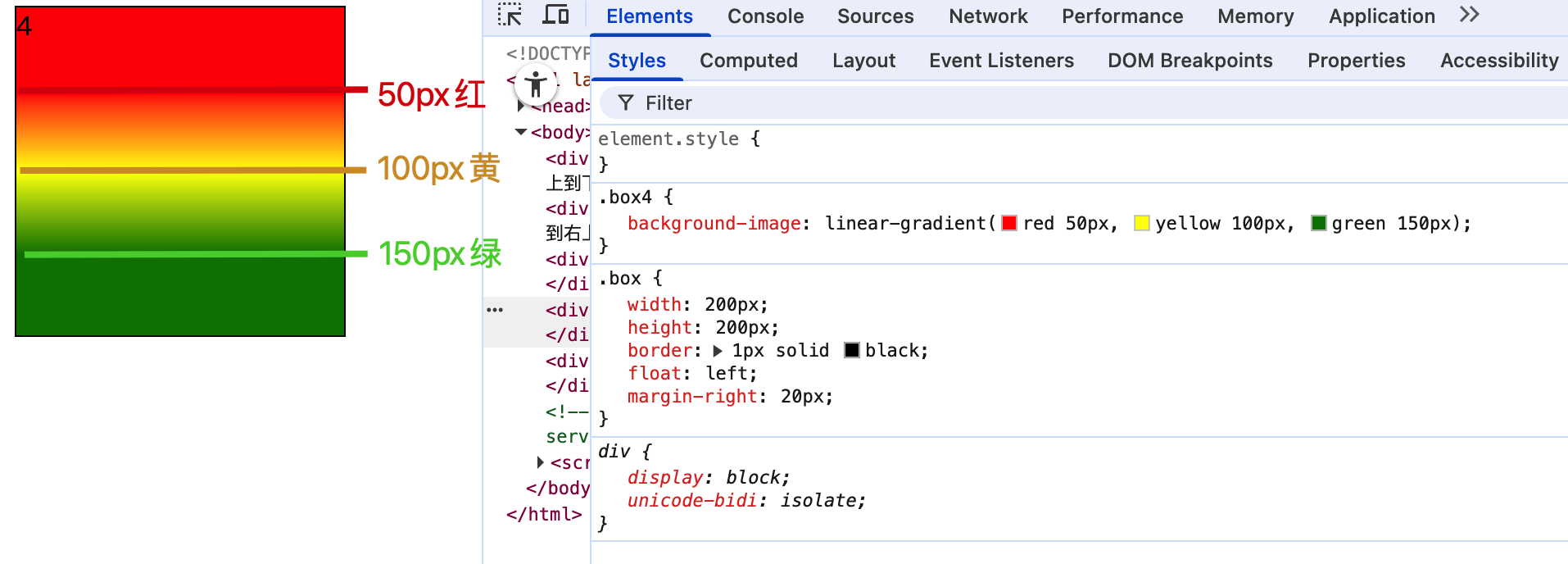
Task: Activate the inspect element picker icon
Action: pos(510,16)
